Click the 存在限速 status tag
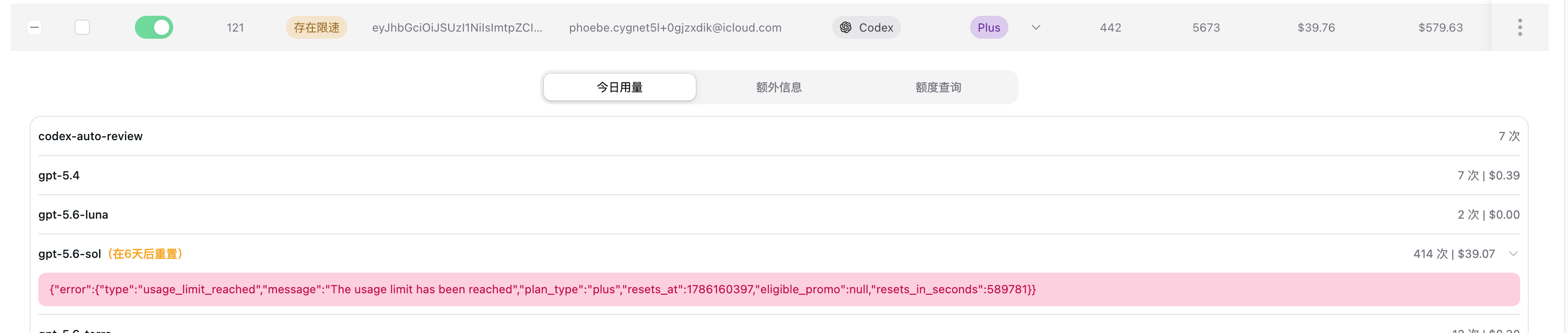1568x333 pixels. 317,27
